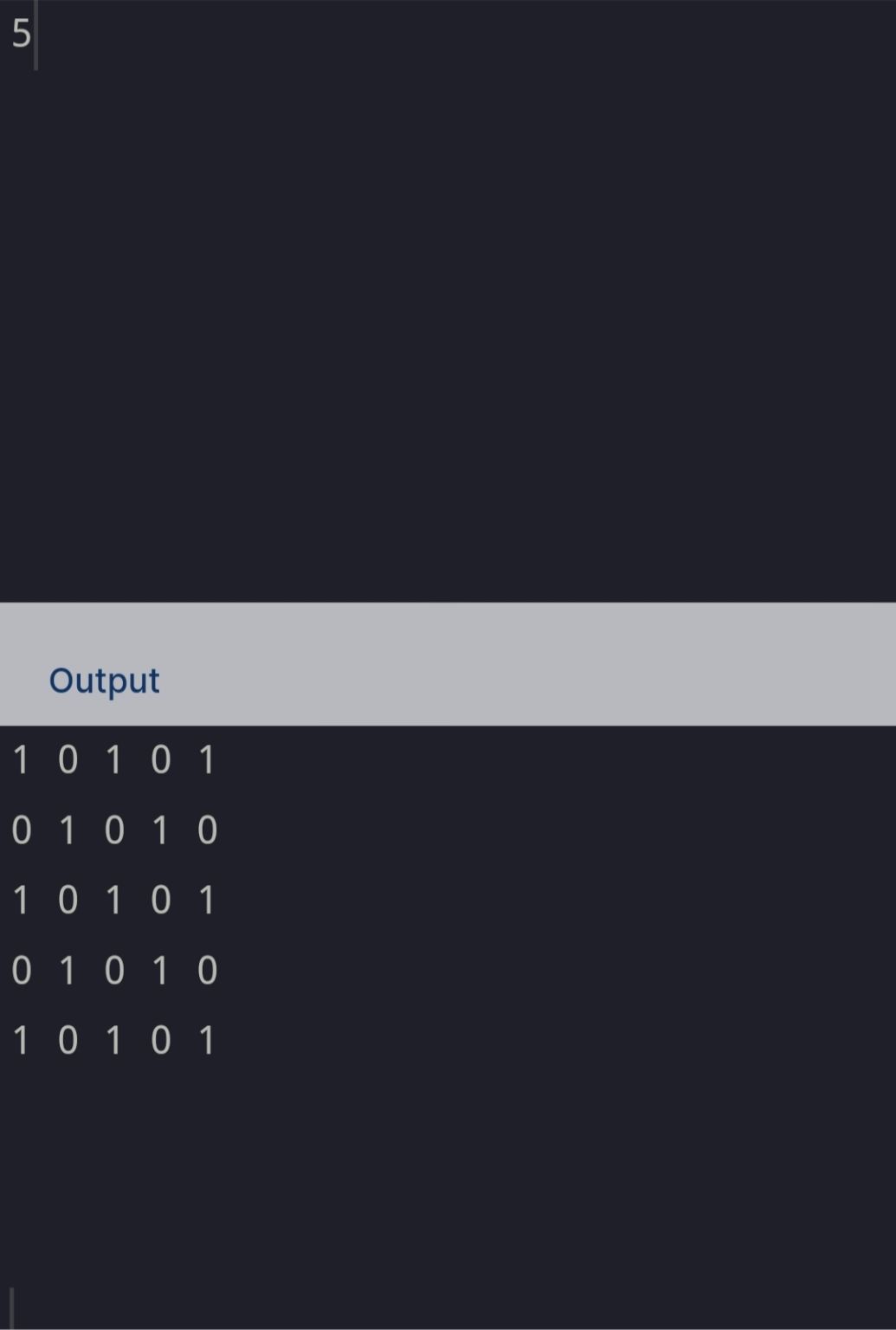Click the third output row of the pattern
896x1330 pixels.
coord(113,901)
